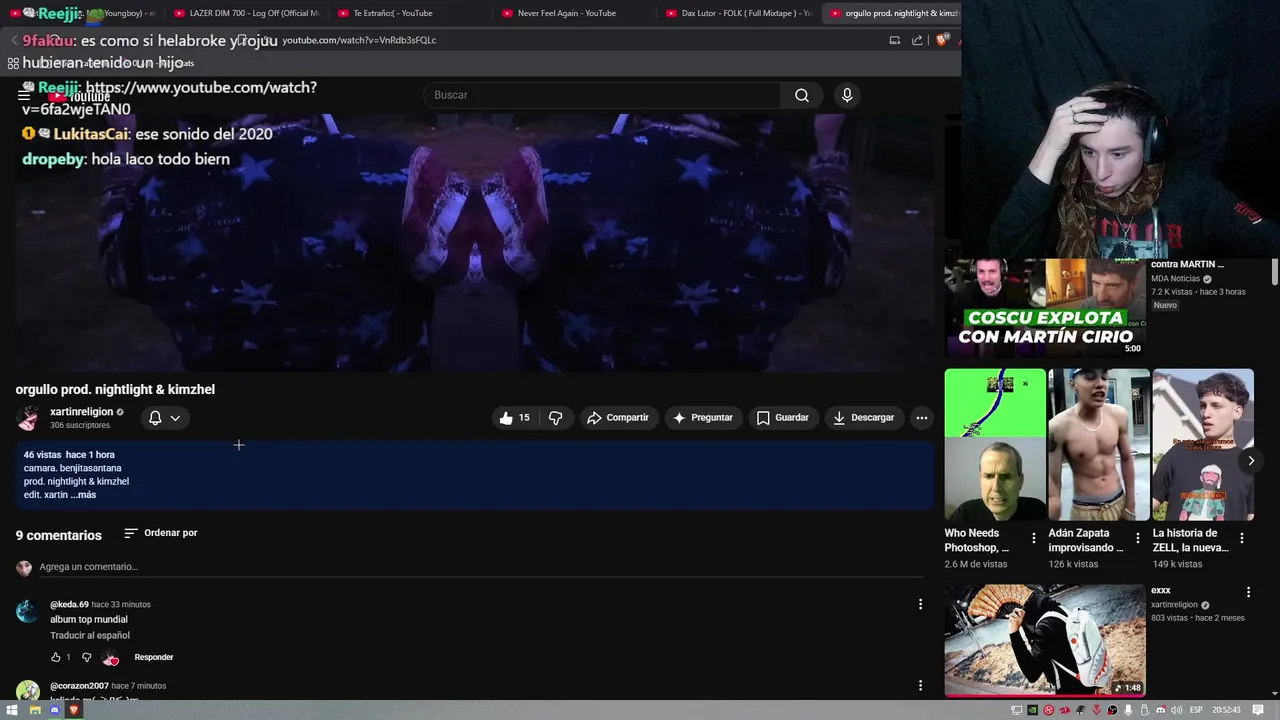
Task: Switch to Te Extraño:( YouTube tab
Action: tap(410, 13)
